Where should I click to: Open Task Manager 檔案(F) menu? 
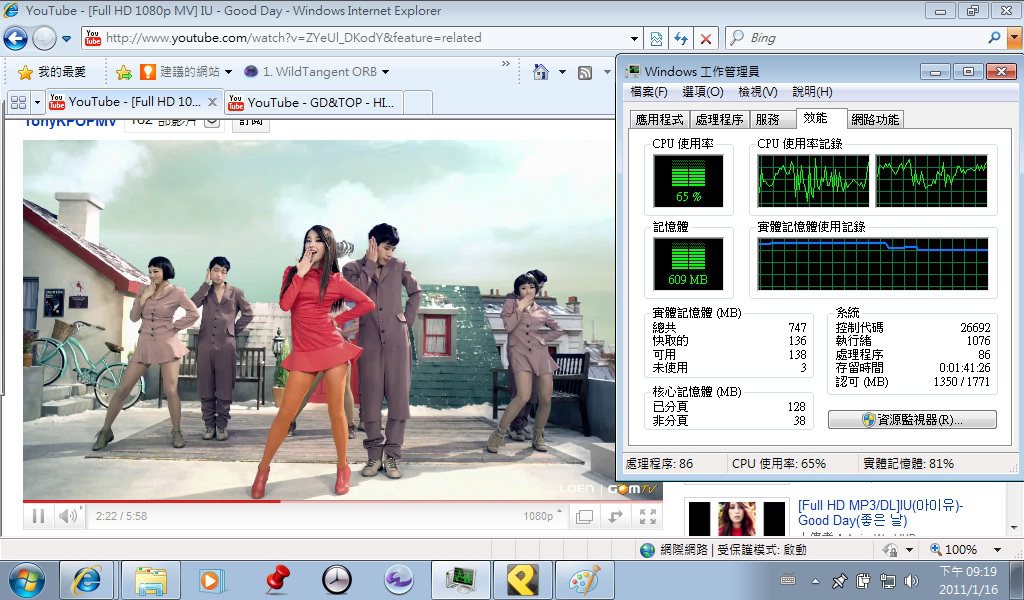(x=648, y=92)
